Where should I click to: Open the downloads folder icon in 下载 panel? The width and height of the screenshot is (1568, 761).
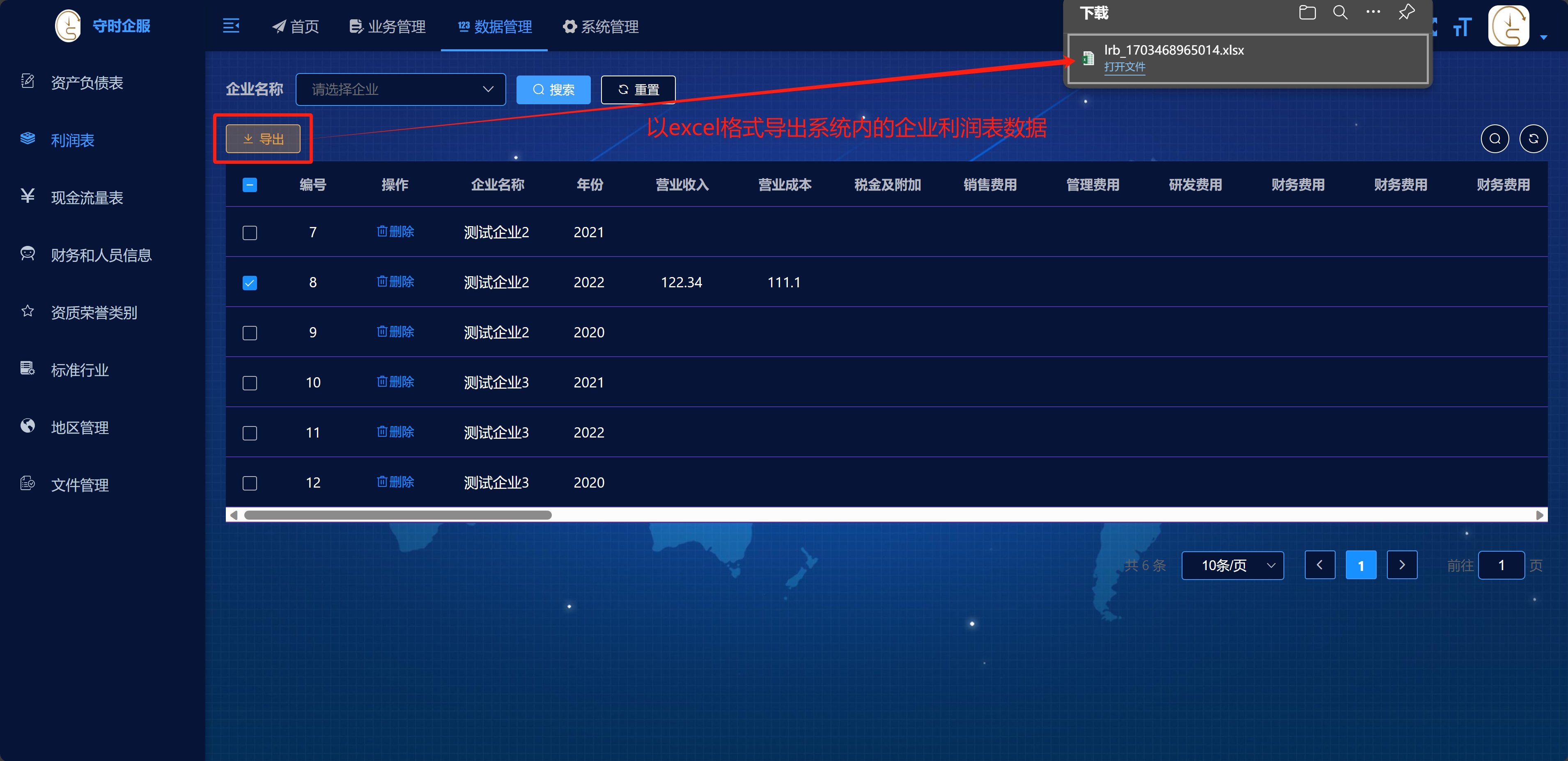[1307, 13]
